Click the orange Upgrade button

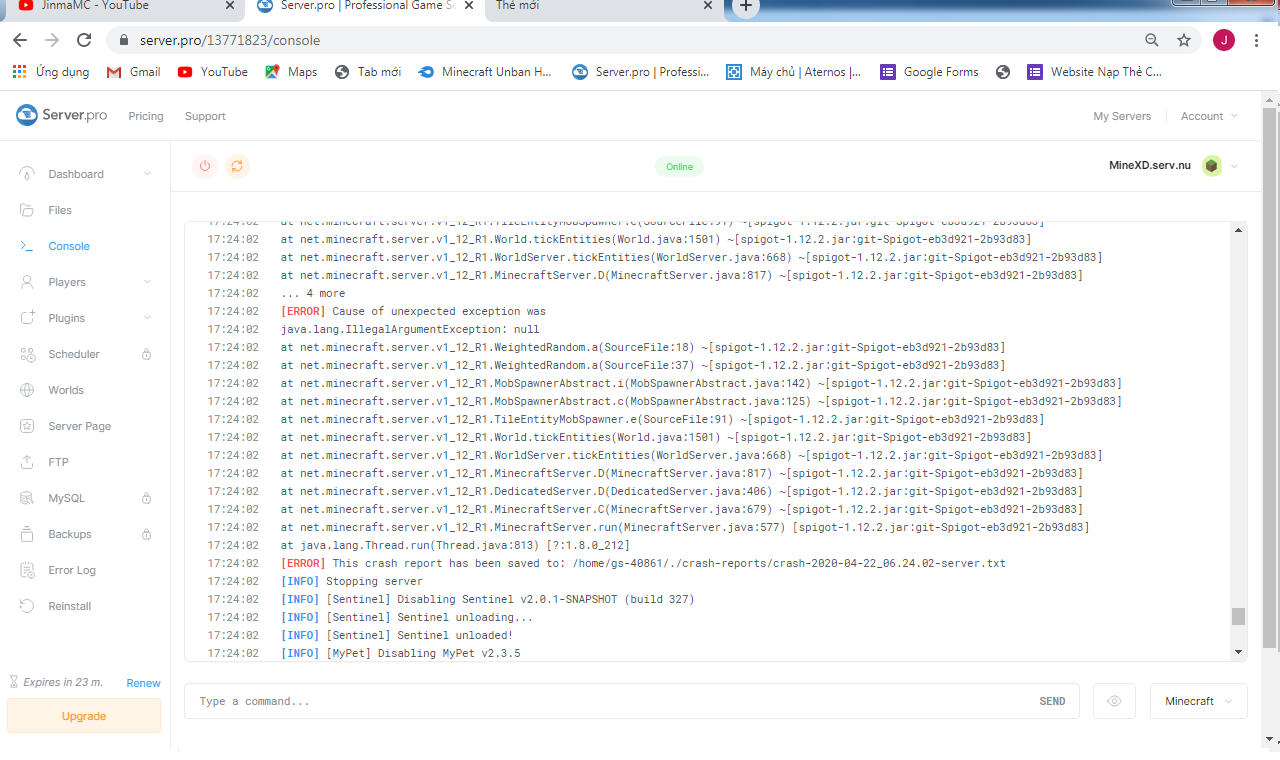click(84, 716)
